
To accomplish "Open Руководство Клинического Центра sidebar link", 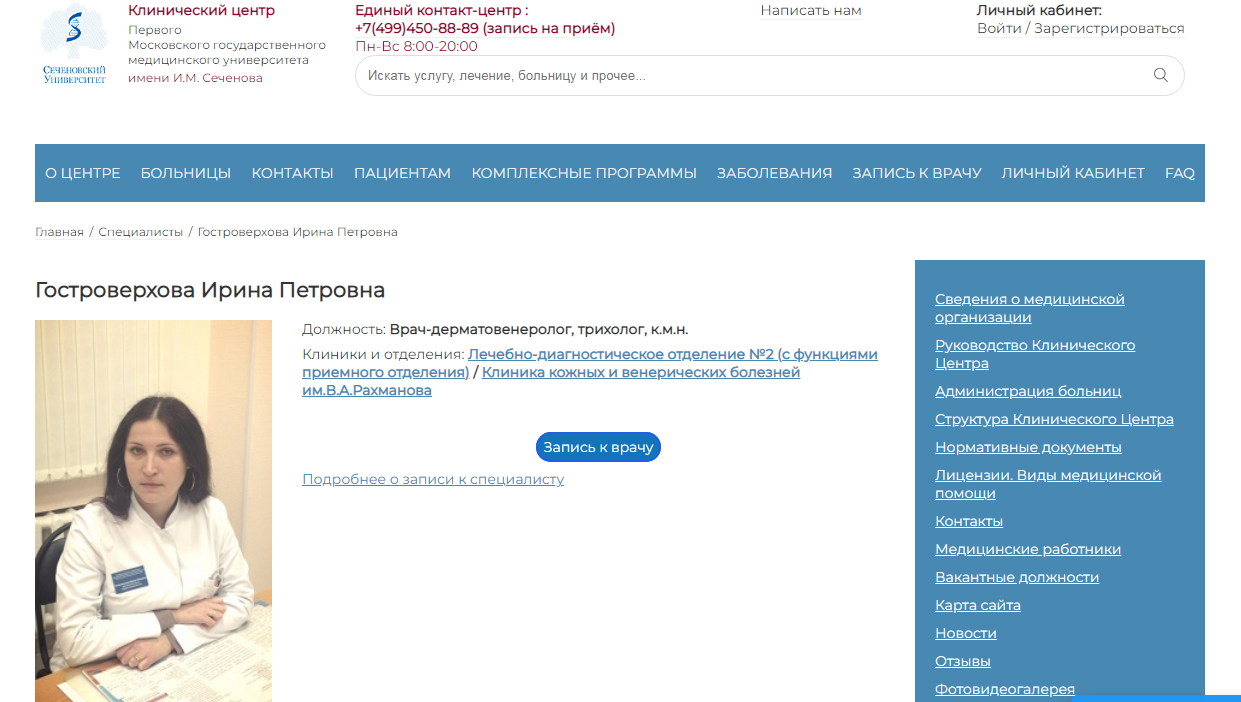I will click(1035, 354).
